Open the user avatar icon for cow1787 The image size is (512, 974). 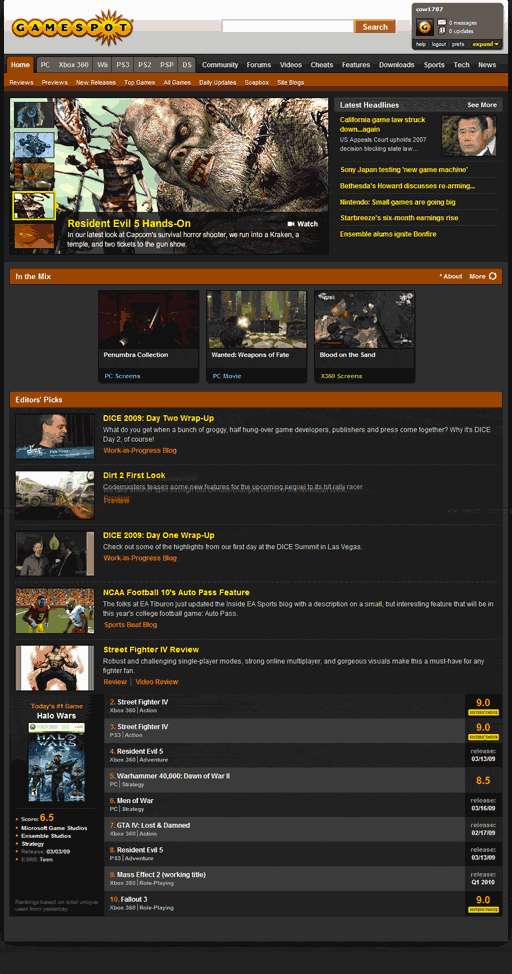click(x=424, y=27)
